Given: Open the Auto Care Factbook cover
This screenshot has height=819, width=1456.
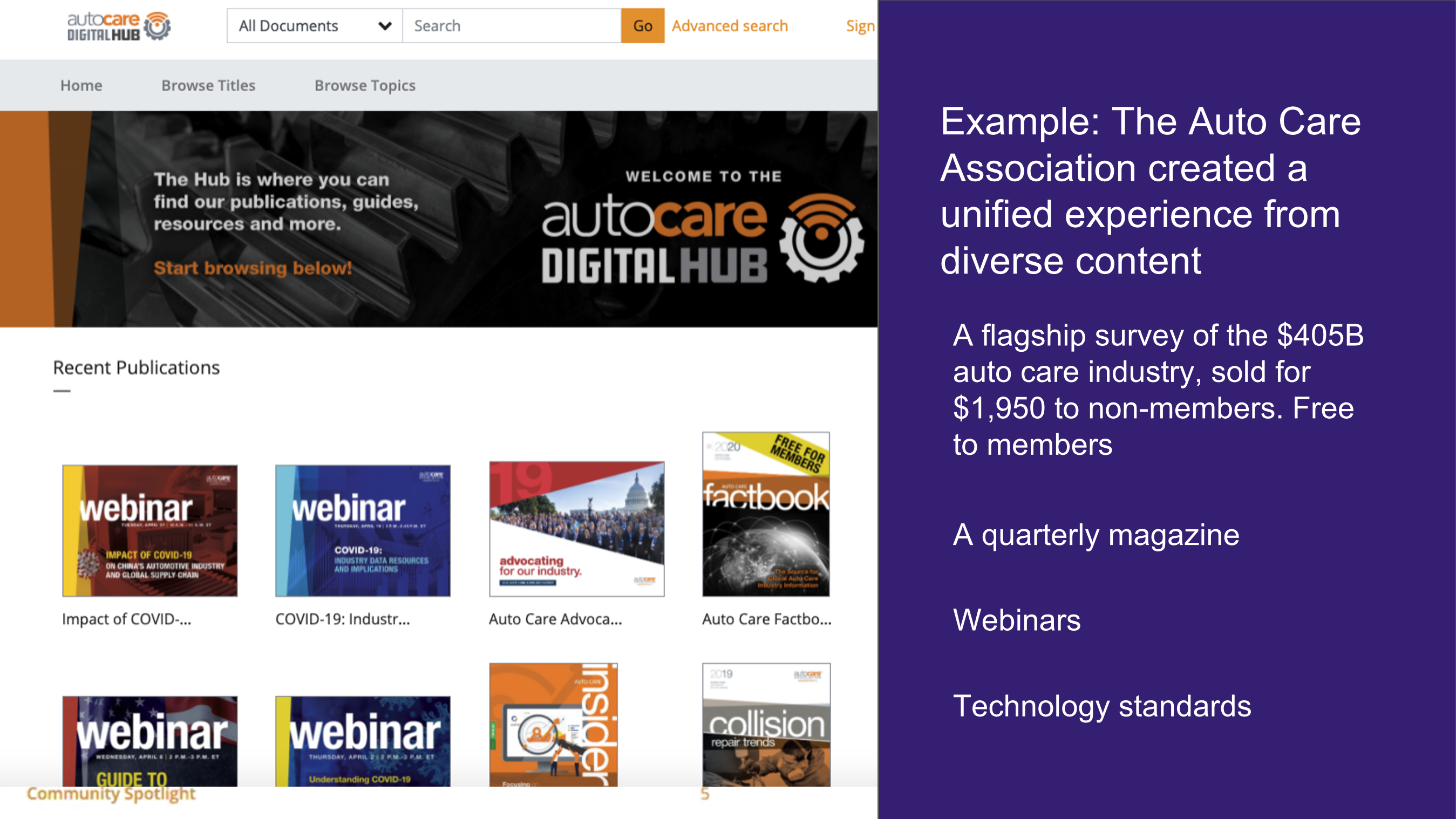Looking at the screenshot, I should [766, 514].
